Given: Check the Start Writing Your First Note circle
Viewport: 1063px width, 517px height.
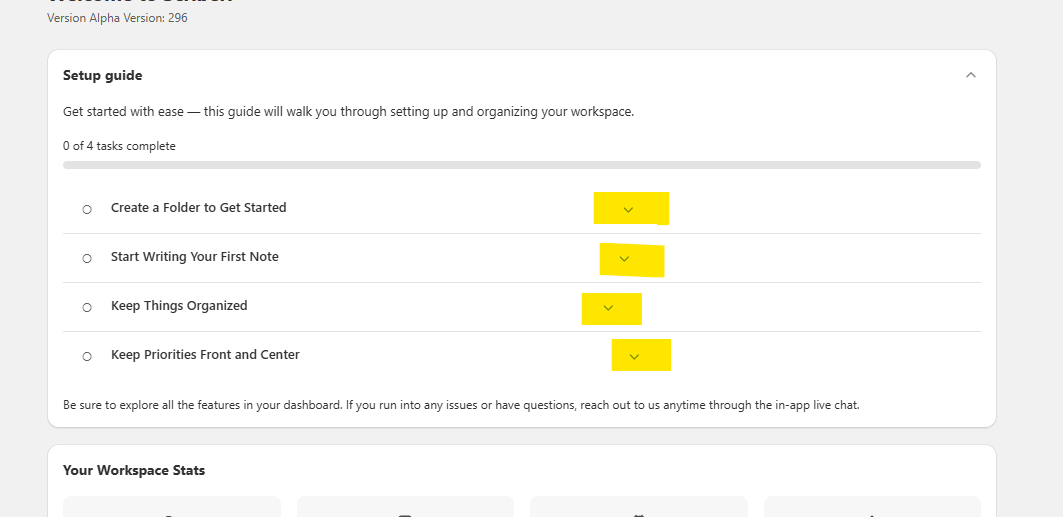Looking at the screenshot, I should (x=87, y=258).
